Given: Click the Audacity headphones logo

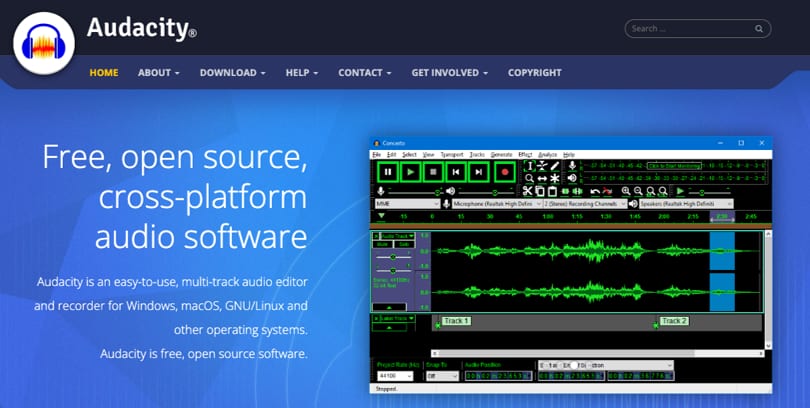Looking at the screenshot, I should (44, 43).
